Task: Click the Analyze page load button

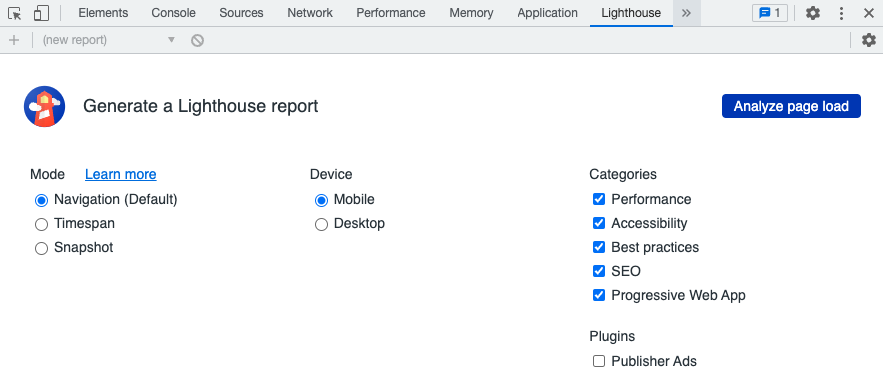Action: (791, 106)
